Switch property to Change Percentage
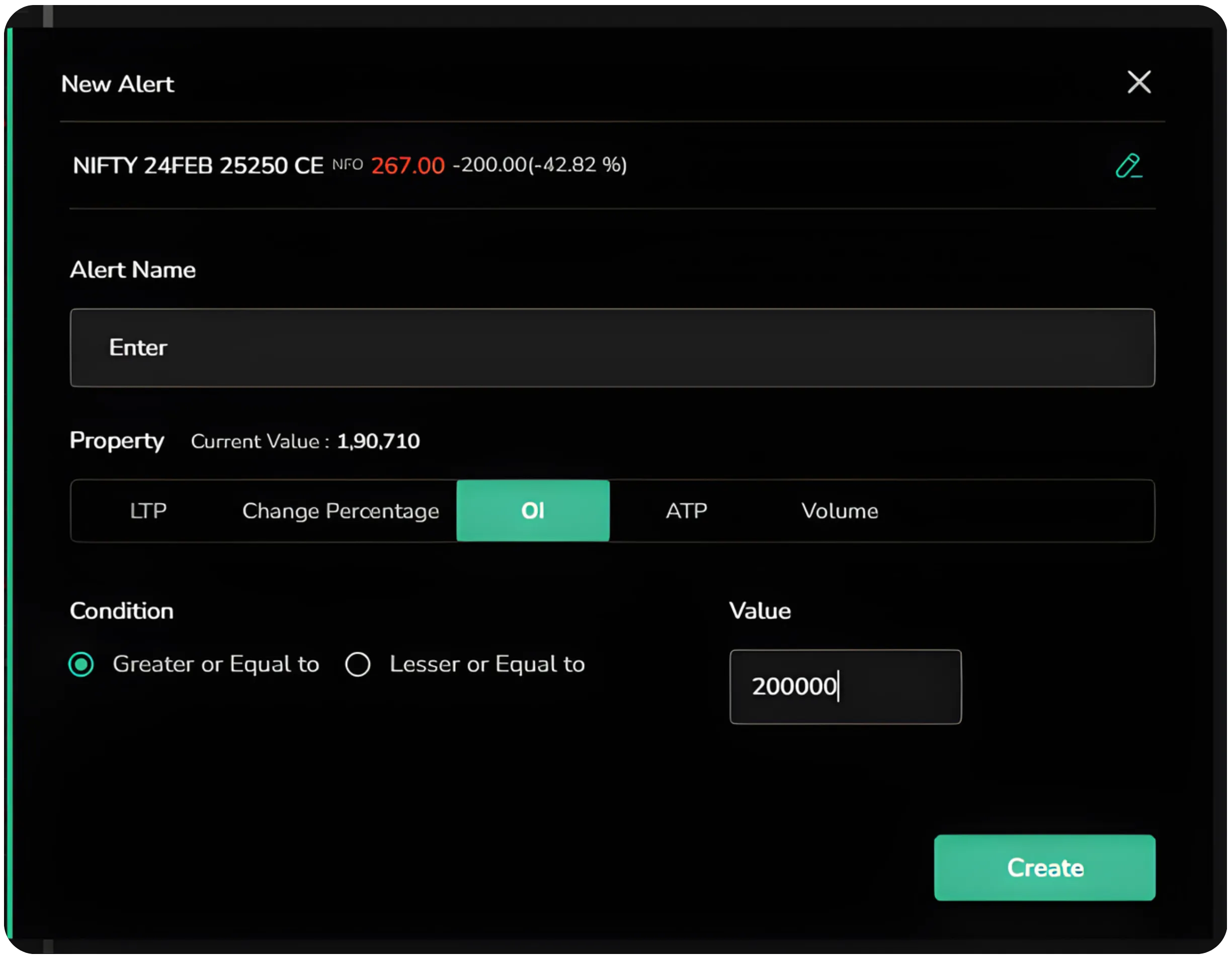 click(x=340, y=511)
